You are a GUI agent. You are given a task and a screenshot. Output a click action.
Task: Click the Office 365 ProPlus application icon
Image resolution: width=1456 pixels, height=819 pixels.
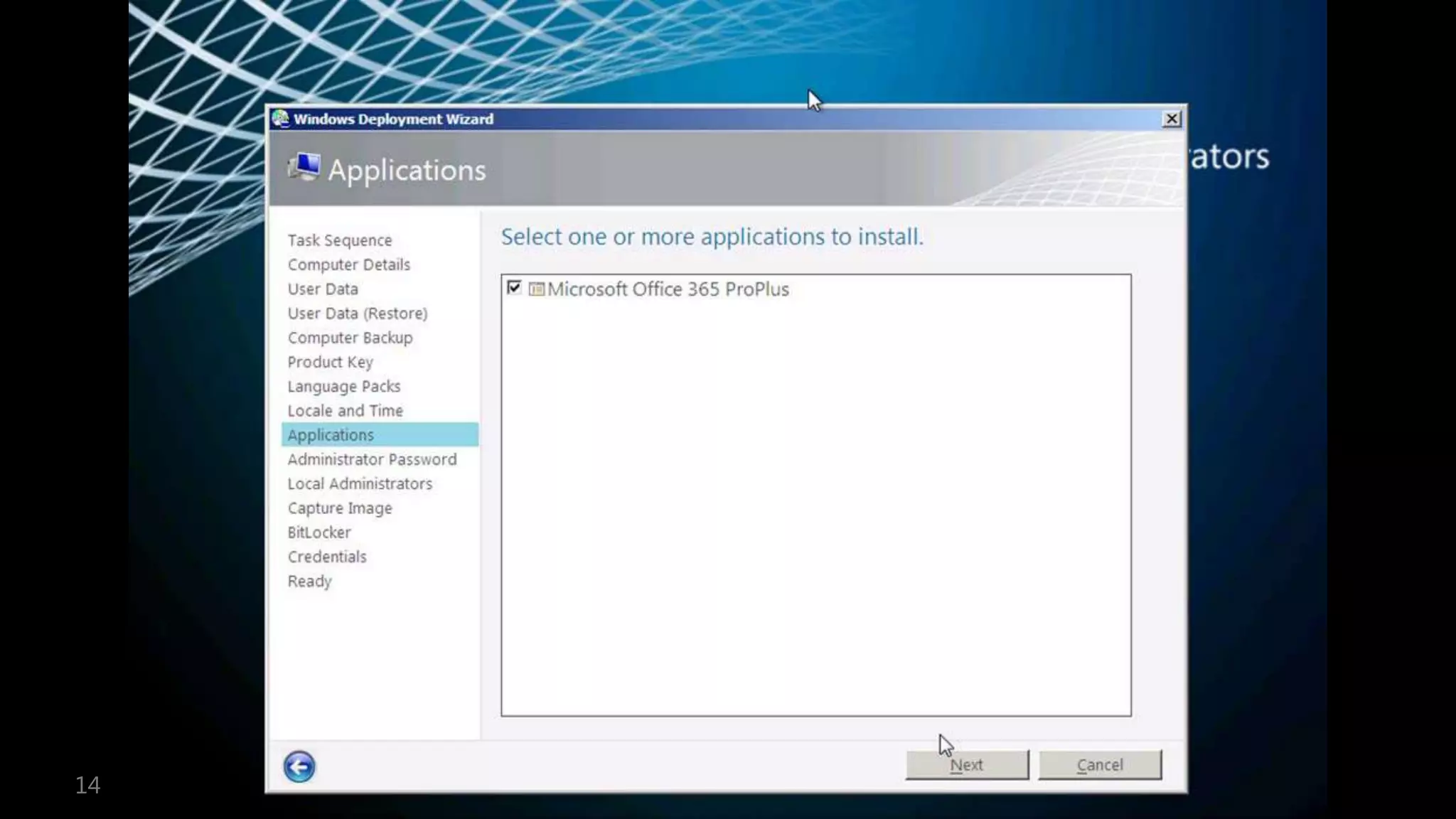tap(537, 289)
